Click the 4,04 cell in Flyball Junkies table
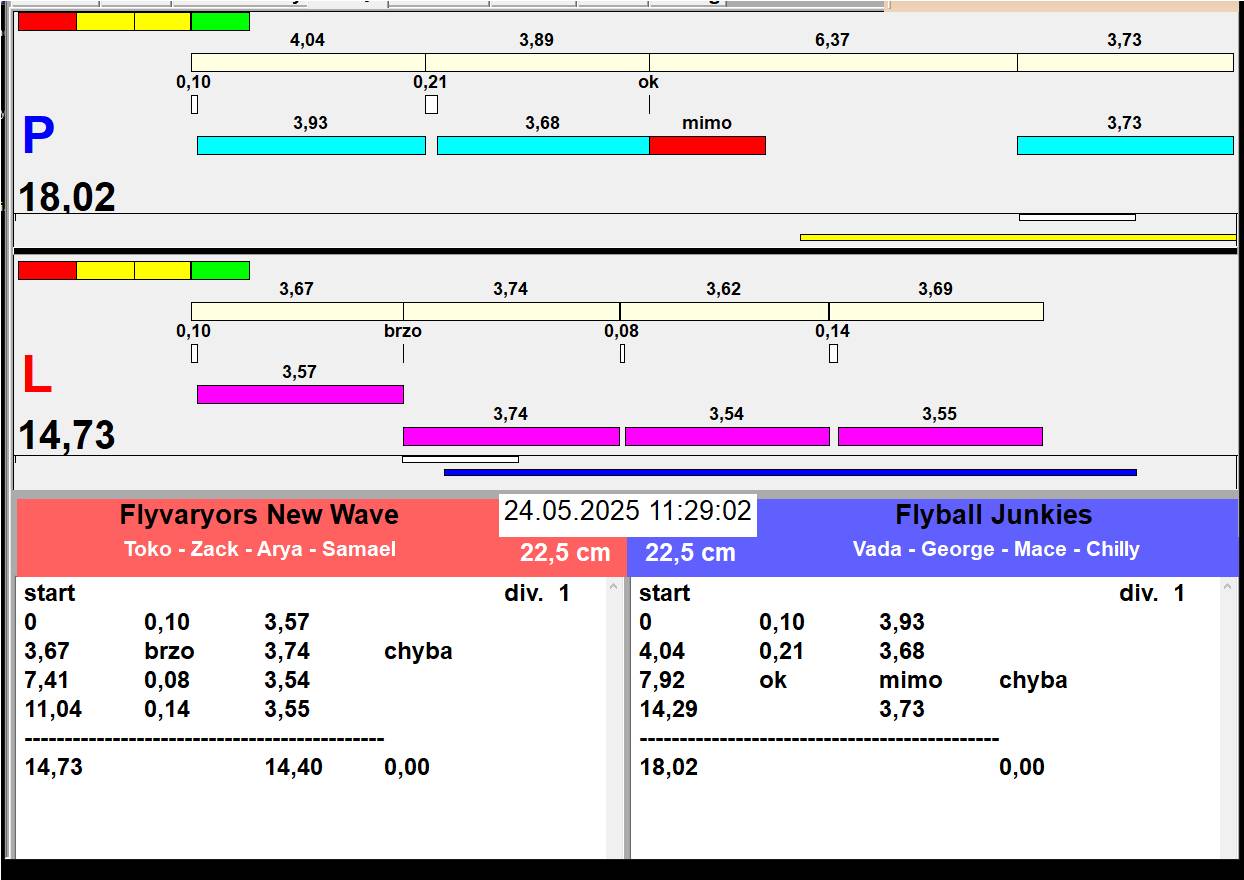The width and height of the screenshot is (1244, 880). click(662, 651)
